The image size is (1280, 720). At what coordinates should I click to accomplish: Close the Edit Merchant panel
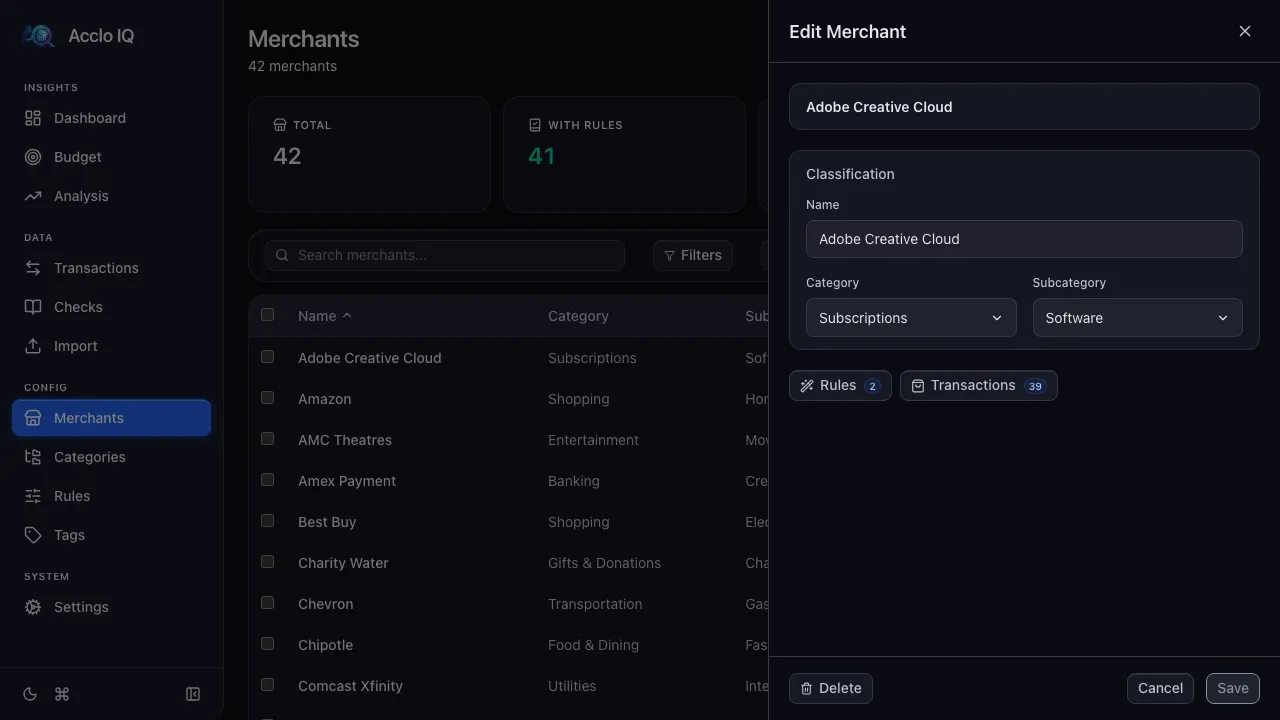pyautogui.click(x=1245, y=31)
